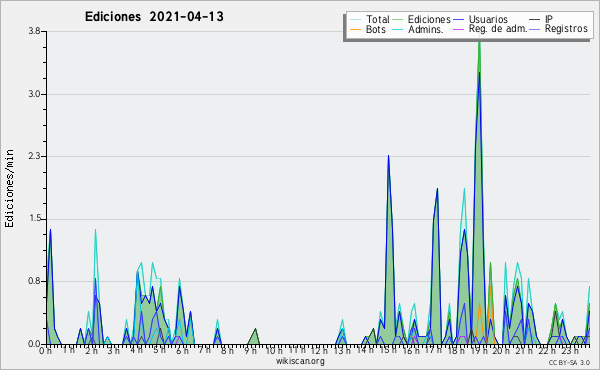
Task: Click the '15 h' x-axis label
Action: pos(387,350)
